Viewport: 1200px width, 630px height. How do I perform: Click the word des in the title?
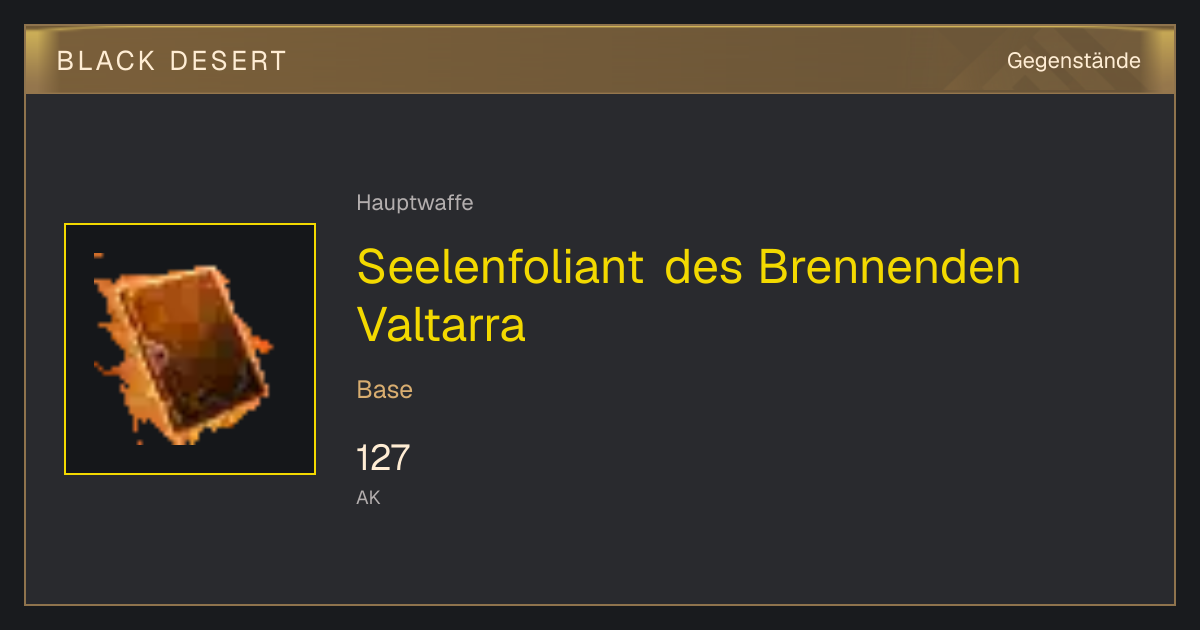(x=701, y=267)
